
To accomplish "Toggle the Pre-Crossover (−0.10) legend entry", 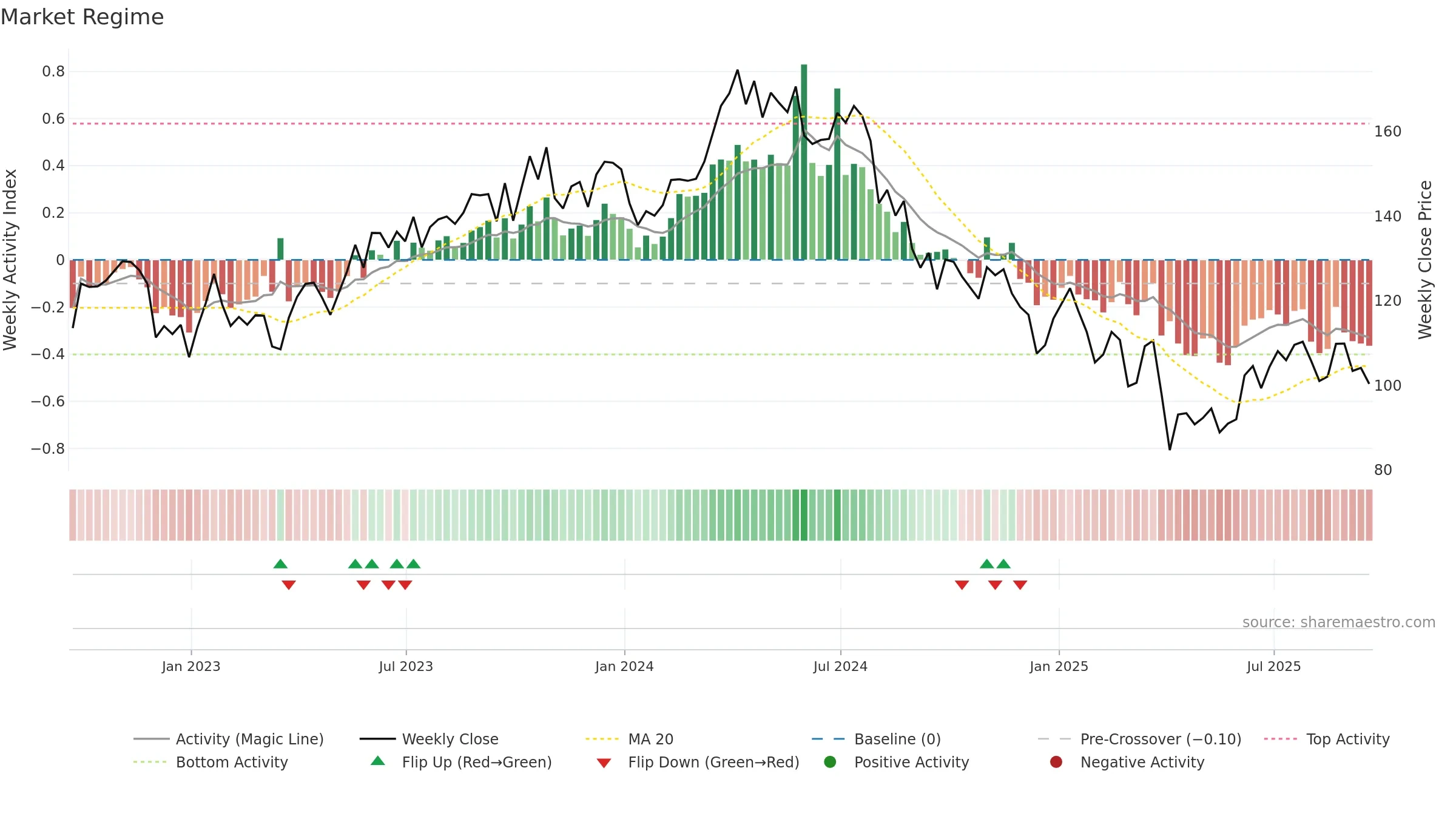I will (1141, 739).
